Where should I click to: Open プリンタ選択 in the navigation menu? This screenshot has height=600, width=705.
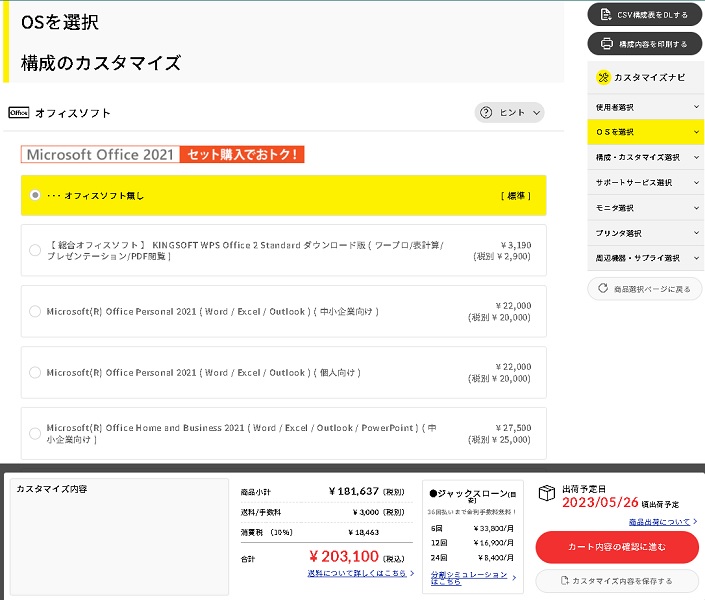[x=645, y=233]
